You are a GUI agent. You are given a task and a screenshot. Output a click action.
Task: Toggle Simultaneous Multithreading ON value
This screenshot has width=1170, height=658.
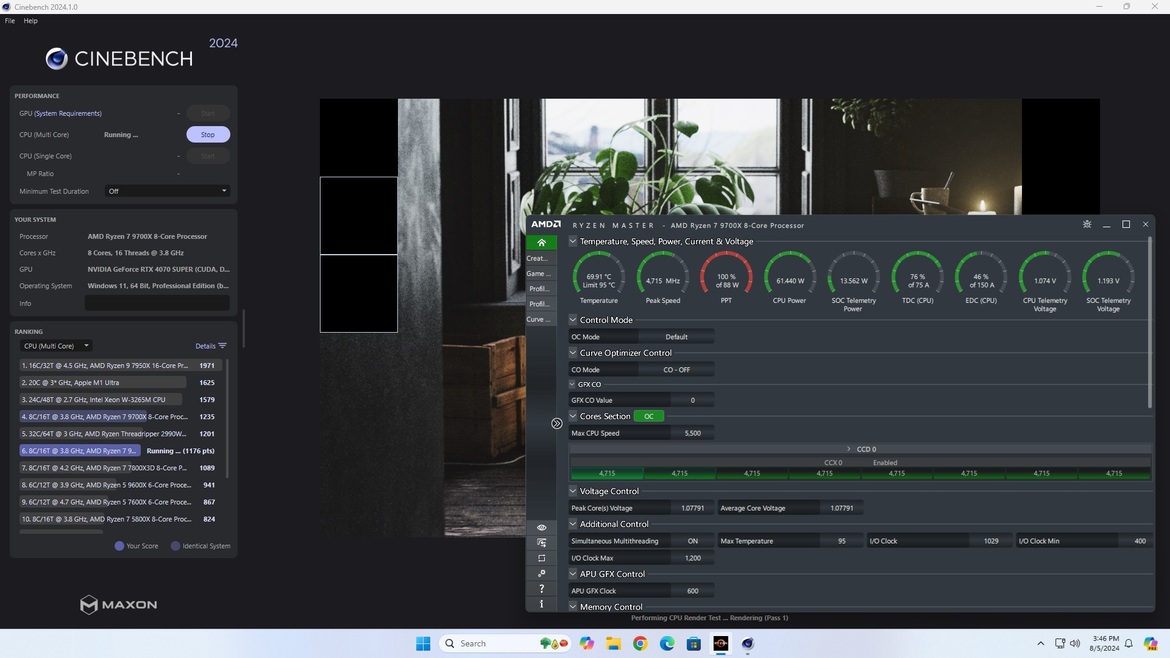(692, 541)
